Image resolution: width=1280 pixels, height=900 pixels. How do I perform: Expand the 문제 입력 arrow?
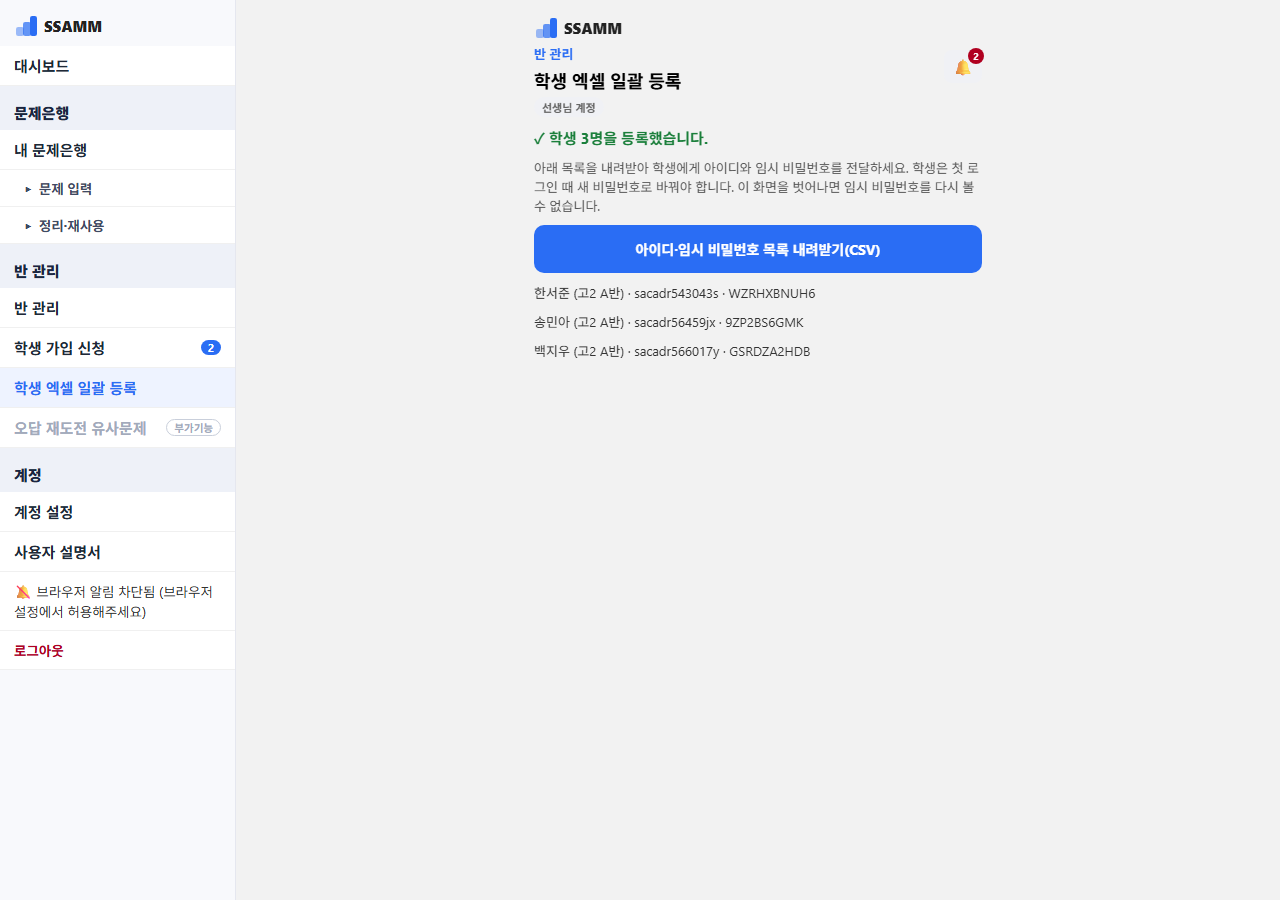(29, 189)
